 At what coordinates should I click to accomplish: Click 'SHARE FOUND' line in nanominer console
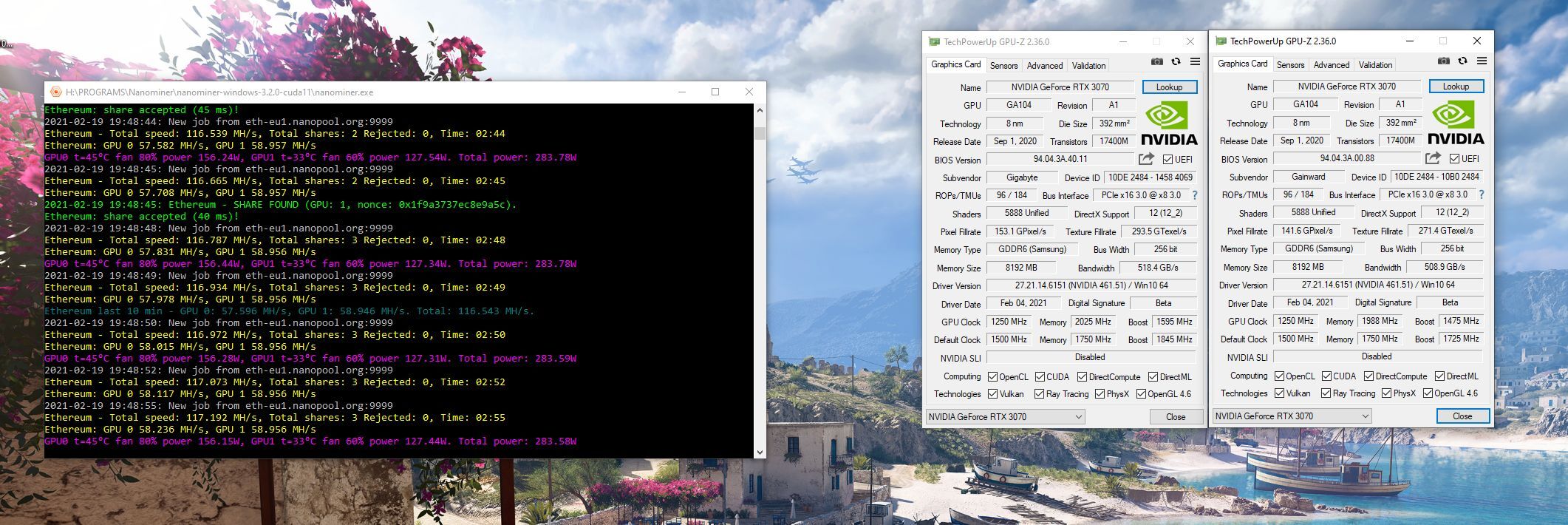(281, 205)
